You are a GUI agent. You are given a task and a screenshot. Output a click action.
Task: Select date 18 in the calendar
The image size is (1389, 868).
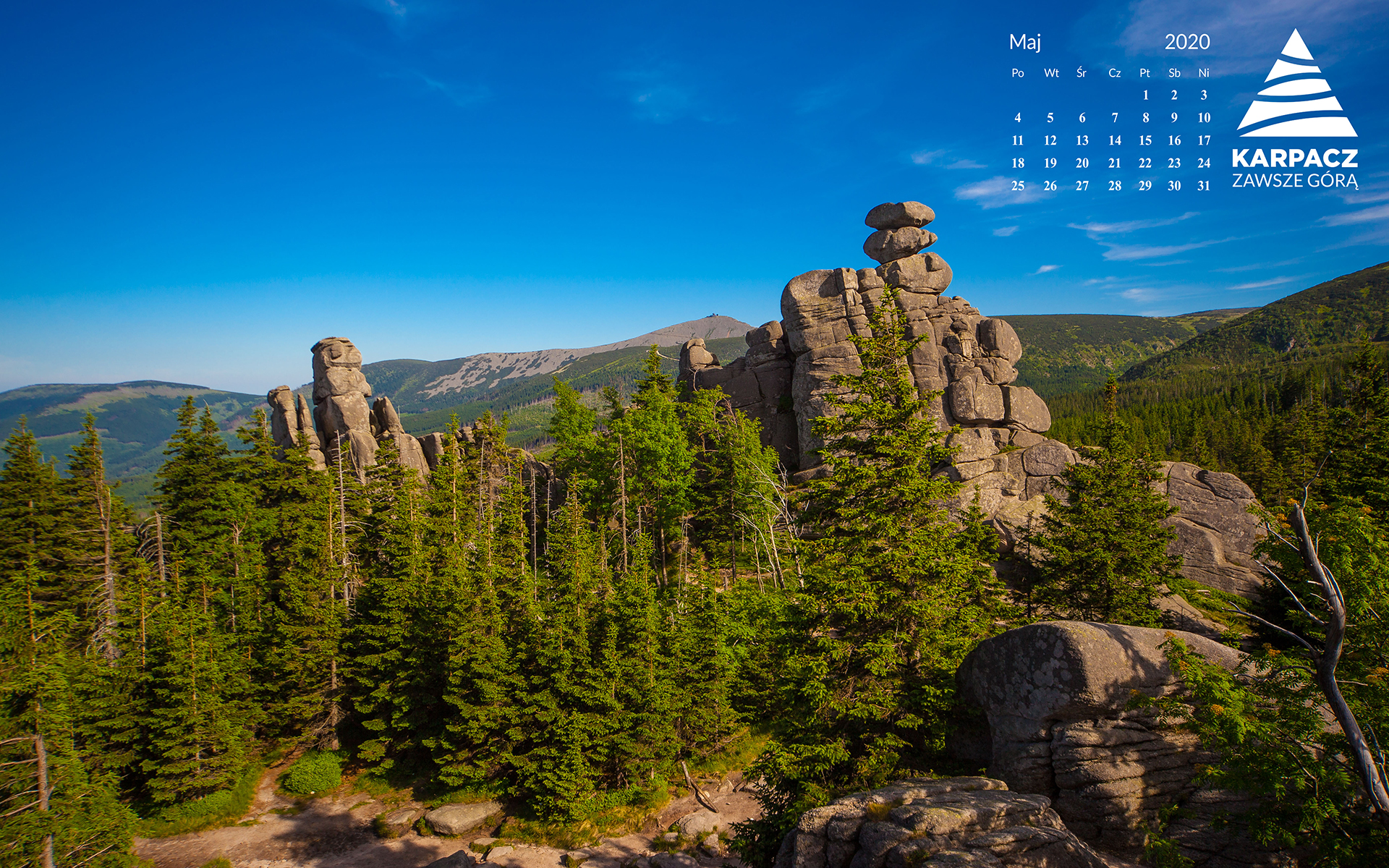click(x=1018, y=163)
